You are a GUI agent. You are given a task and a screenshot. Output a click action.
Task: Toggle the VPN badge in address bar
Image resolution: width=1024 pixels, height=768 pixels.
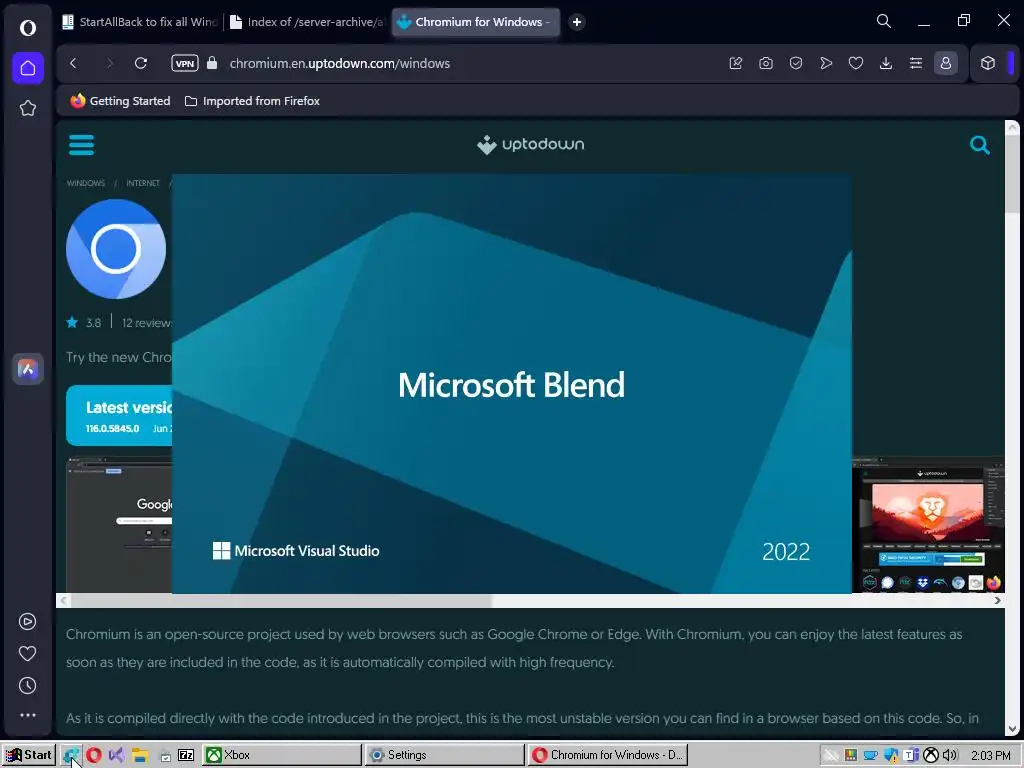185,63
